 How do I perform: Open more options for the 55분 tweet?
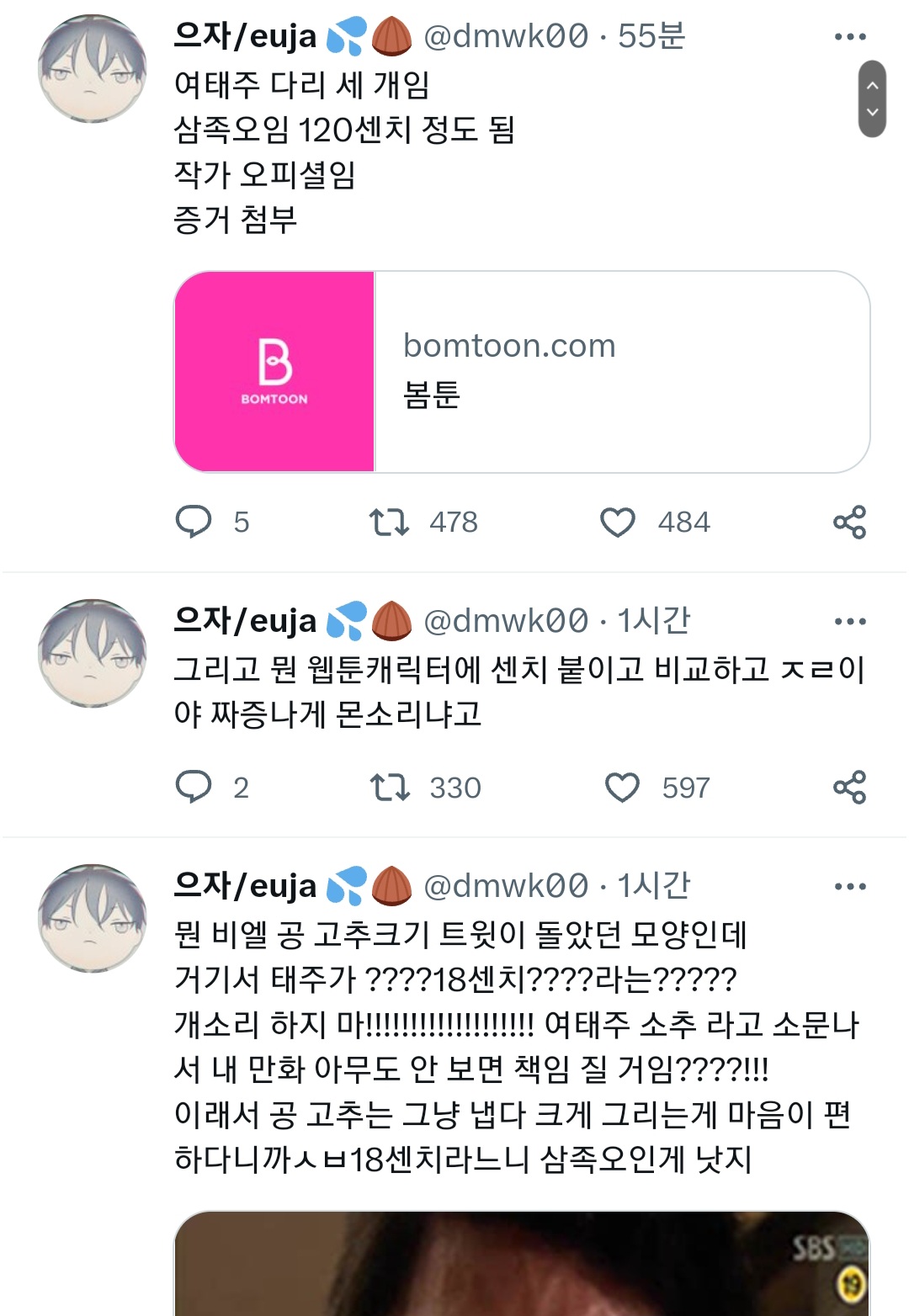click(849, 37)
